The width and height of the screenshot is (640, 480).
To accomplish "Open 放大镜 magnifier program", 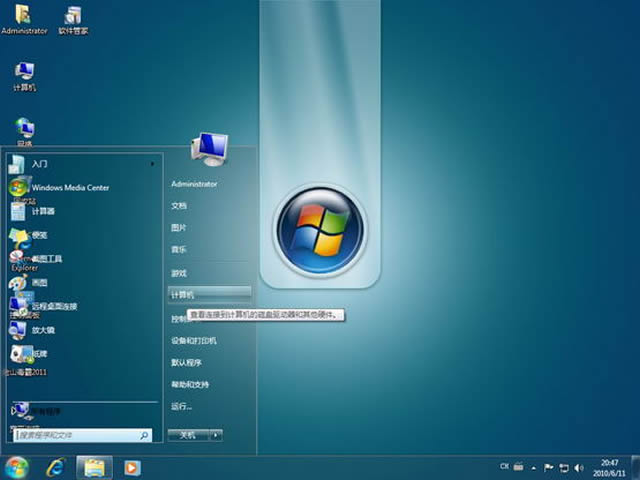I will point(84,330).
